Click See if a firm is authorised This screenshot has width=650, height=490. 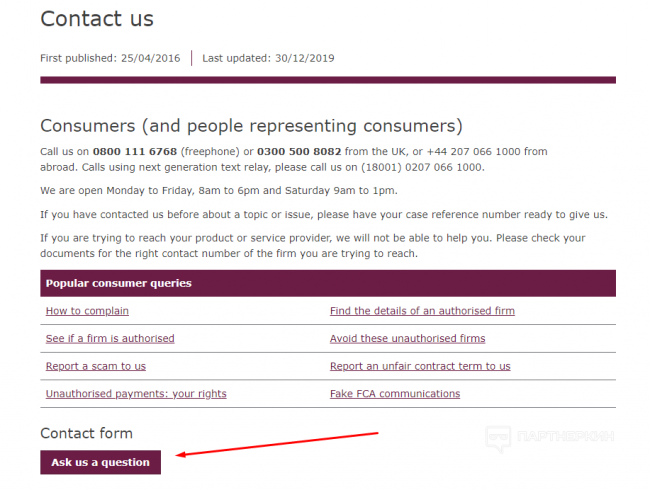point(110,339)
